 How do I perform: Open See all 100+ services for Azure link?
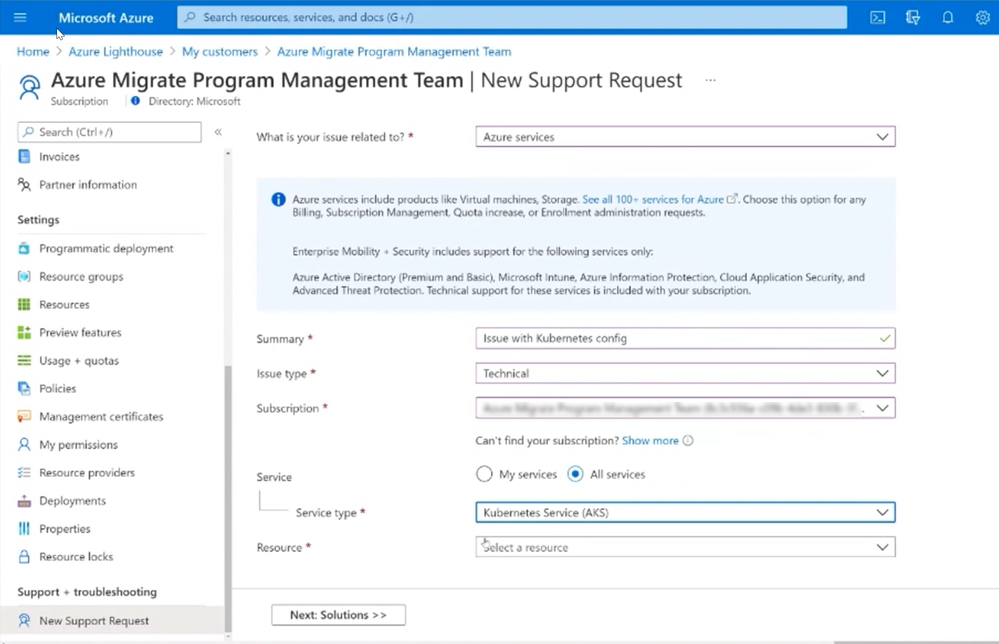click(x=653, y=199)
